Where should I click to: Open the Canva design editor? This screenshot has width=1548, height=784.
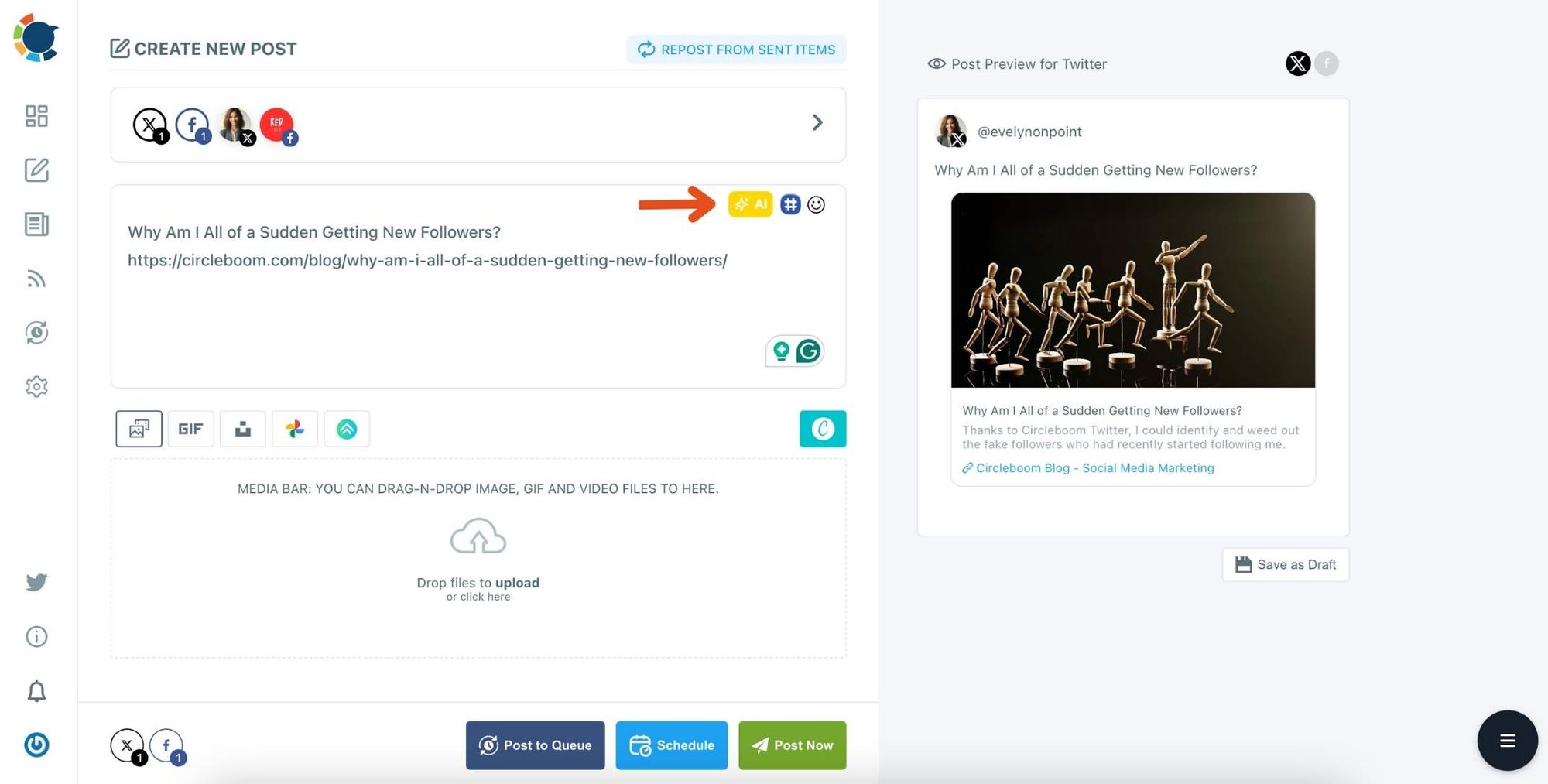[823, 429]
